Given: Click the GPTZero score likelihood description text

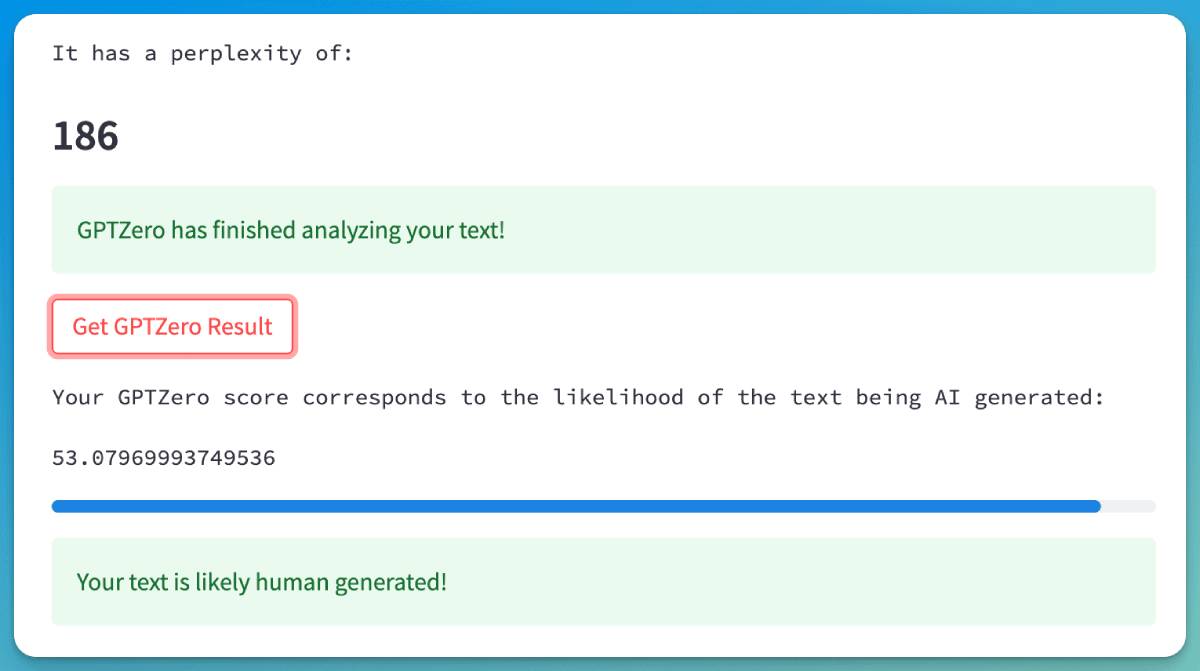Looking at the screenshot, I should (x=577, y=397).
